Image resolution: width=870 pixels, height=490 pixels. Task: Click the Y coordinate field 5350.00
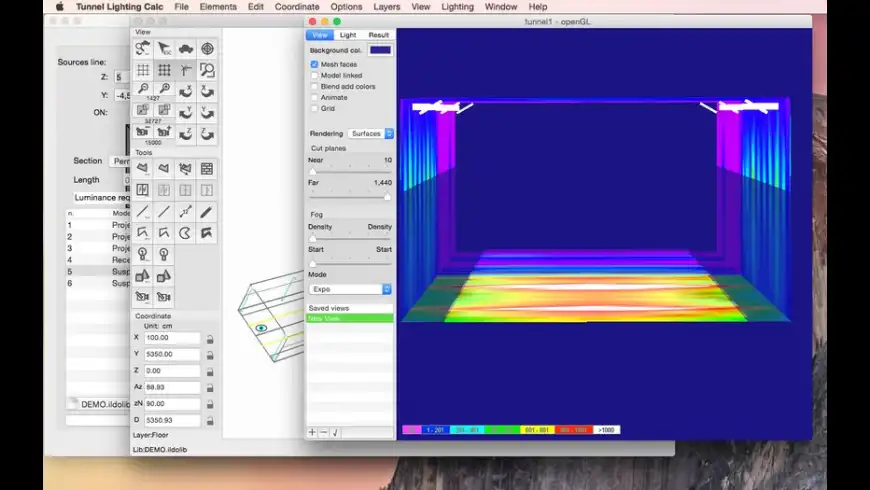point(172,354)
